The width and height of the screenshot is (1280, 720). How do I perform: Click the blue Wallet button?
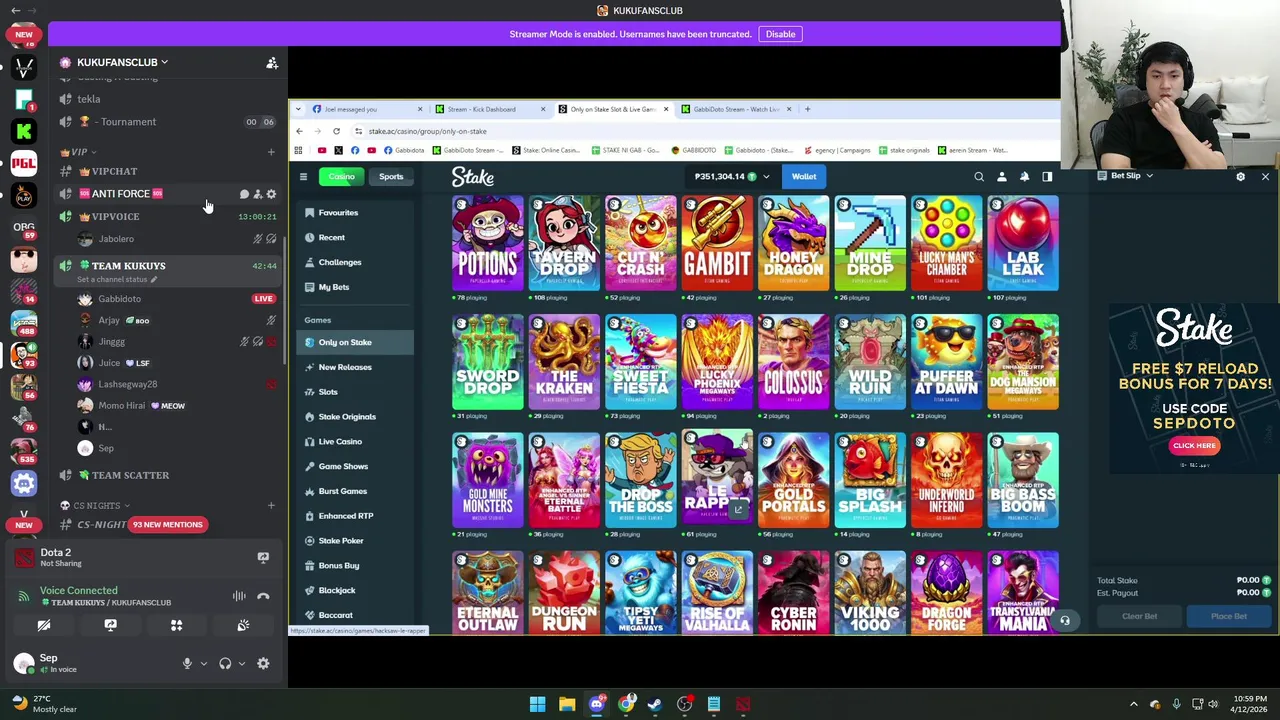coord(804,177)
